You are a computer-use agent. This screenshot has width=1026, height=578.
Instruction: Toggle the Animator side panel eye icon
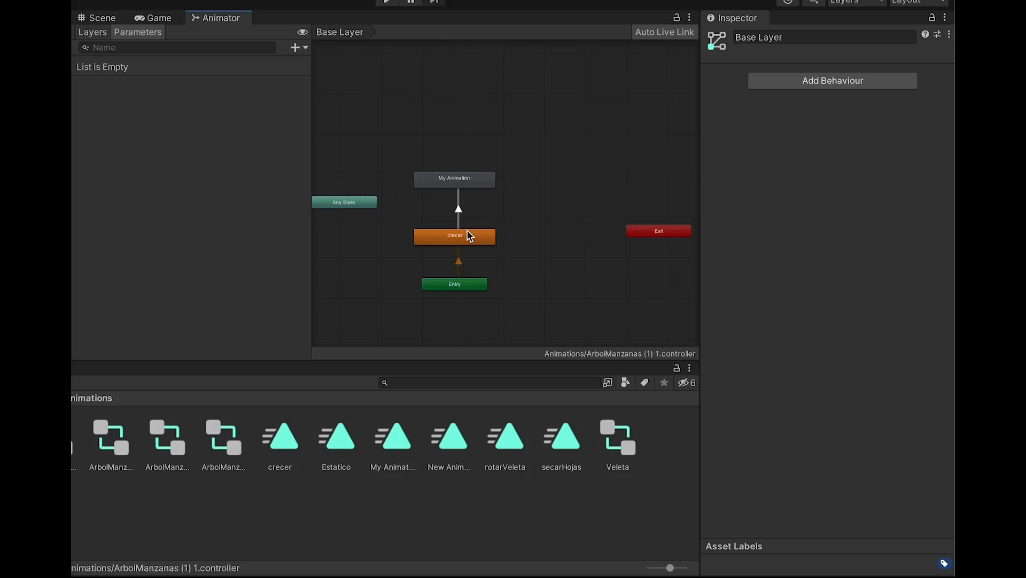(302, 32)
